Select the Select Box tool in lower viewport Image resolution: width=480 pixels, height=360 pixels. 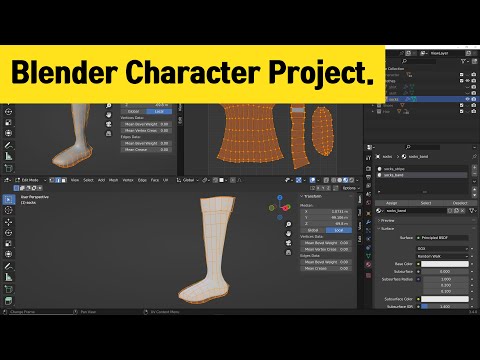point(9,199)
